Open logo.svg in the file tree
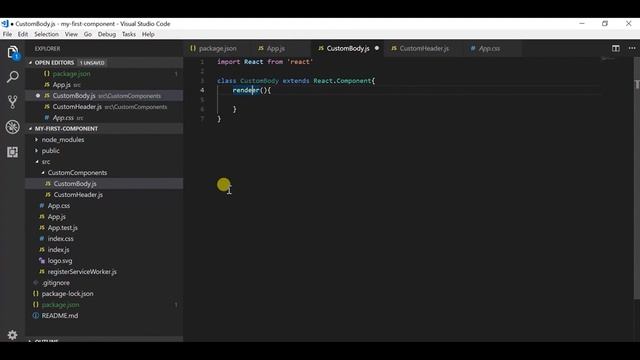This screenshot has width=640, height=360. pyautogui.click(x=60, y=260)
